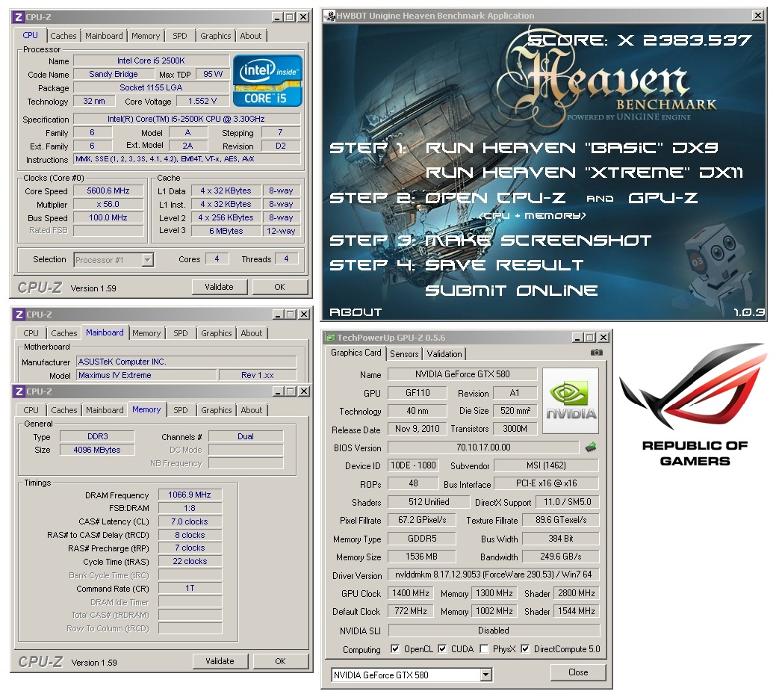This screenshot has width=782, height=700.
Task: Switch to Caches tab in top CPU-Z
Action: click(x=63, y=36)
